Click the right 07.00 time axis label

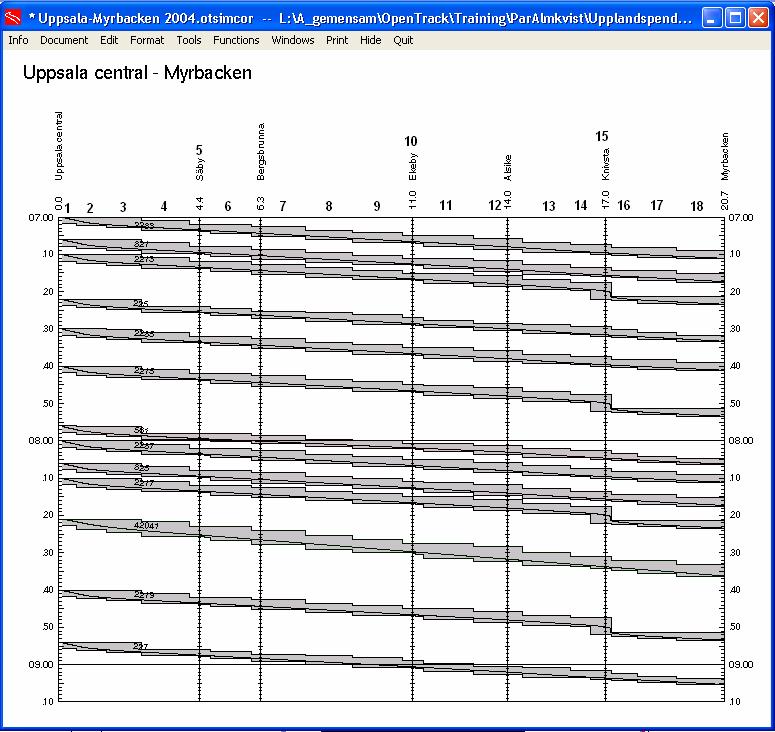741,217
